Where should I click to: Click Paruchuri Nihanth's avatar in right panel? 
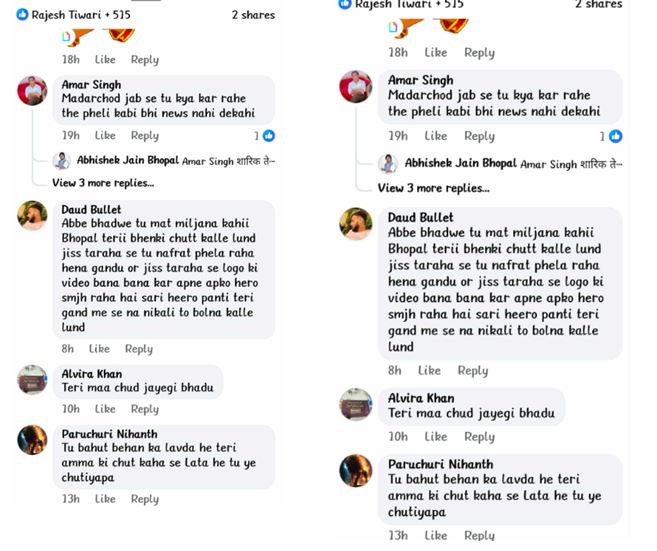pyautogui.click(x=356, y=470)
